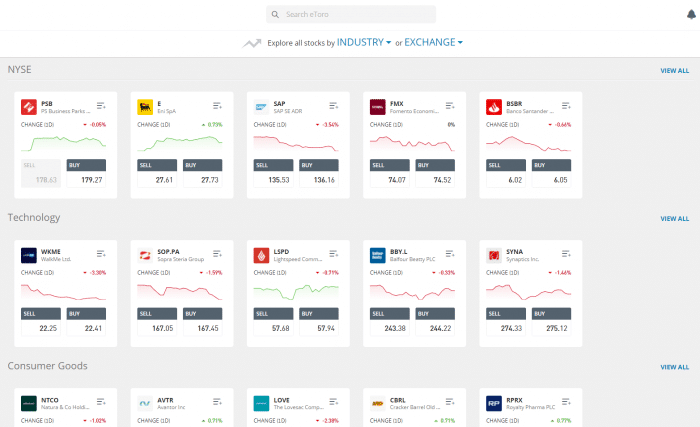
Task: Open SAP company logo
Action: (x=262, y=107)
